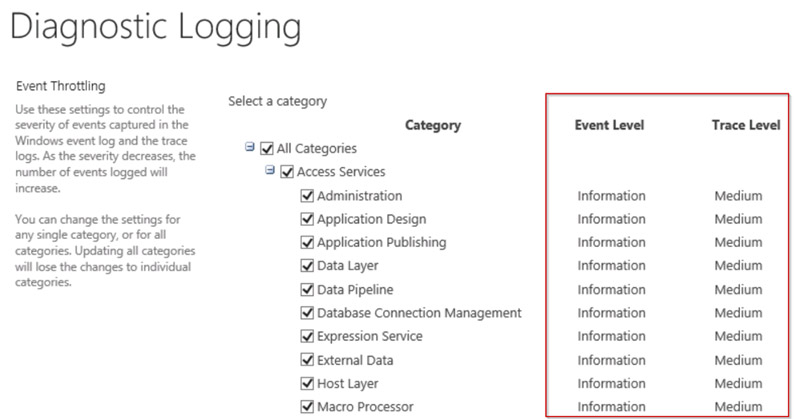Toggle the Expression Service checkbox
Screen dimensions: 800x419
point(307,337)
